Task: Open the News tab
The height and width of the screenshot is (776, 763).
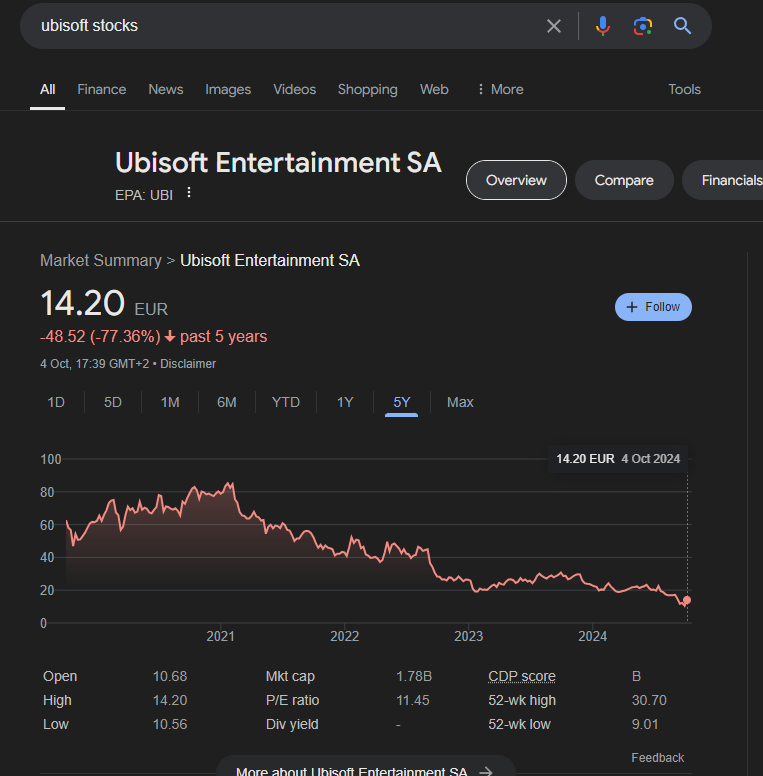Action: pyautogui.click(x=166, y=89)
